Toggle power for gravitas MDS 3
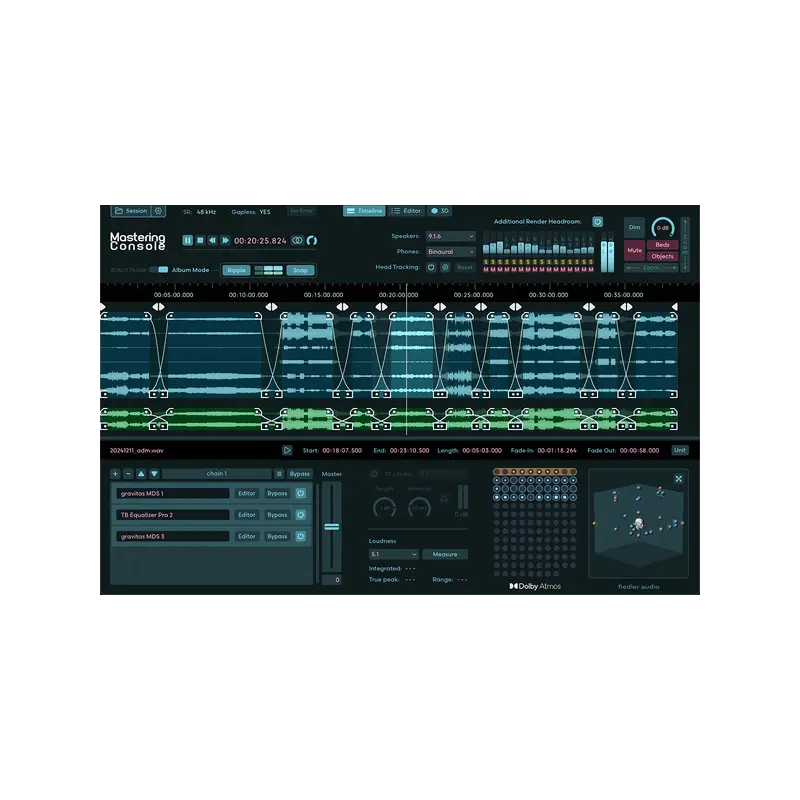This screenshot has width=800, height=800. [301, 536]
